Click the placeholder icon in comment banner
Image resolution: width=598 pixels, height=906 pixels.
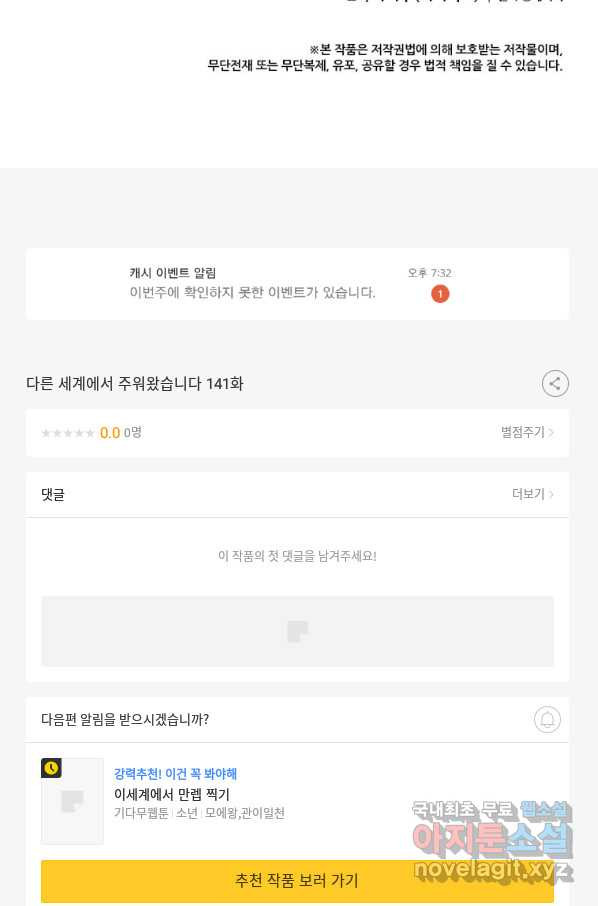(x=298, y=632)
